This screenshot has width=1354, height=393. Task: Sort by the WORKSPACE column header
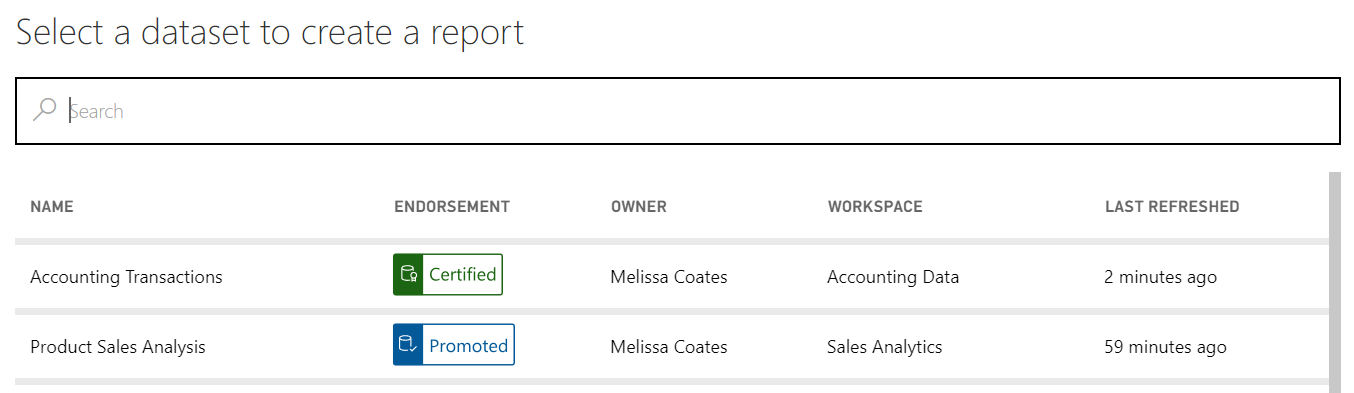click(875, 207)
